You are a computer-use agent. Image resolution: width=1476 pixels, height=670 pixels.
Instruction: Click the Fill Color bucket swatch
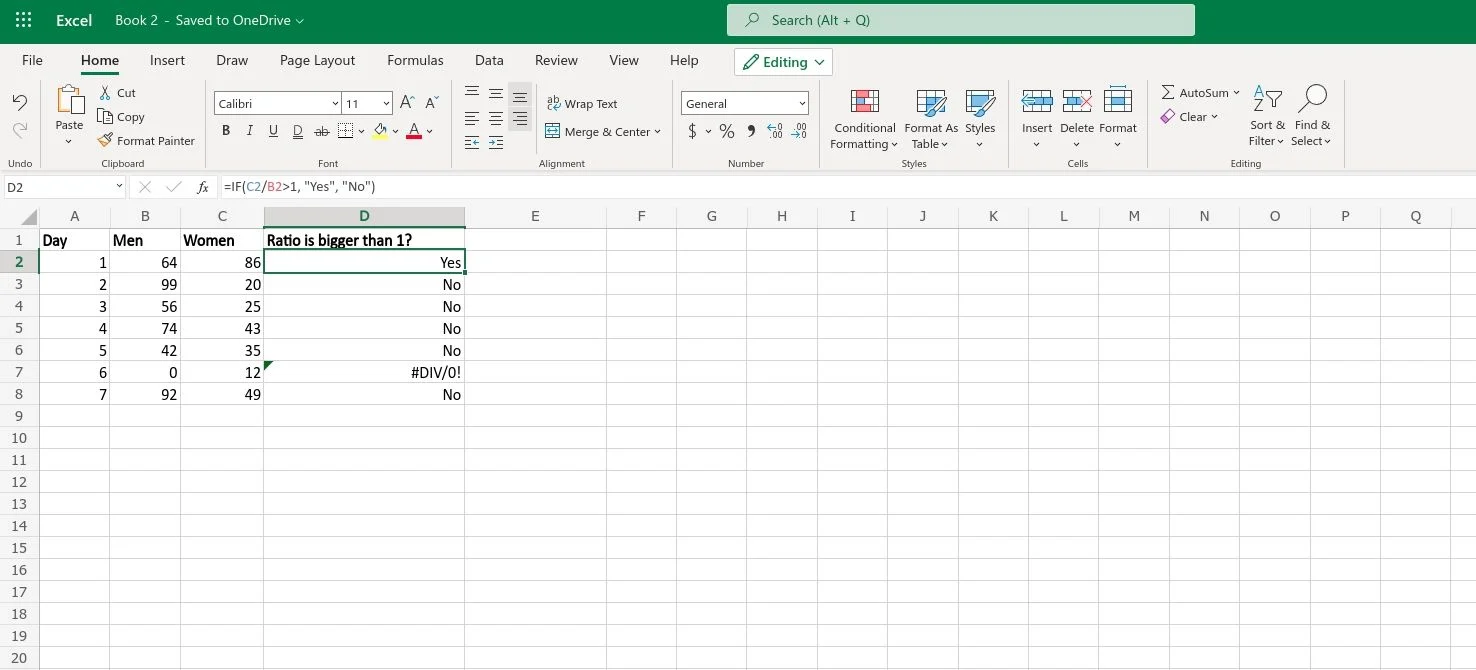[x=380, y=131]
